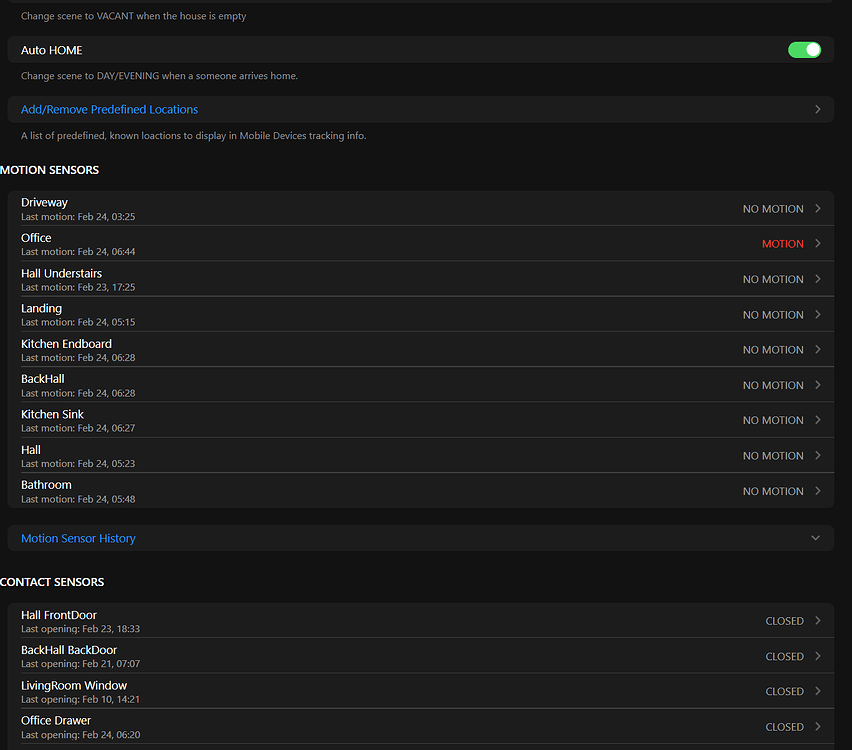Open the Motion Sensor History link
Image resolution: width=852 pixels, height=750 pixels.
tap(78, 537)
